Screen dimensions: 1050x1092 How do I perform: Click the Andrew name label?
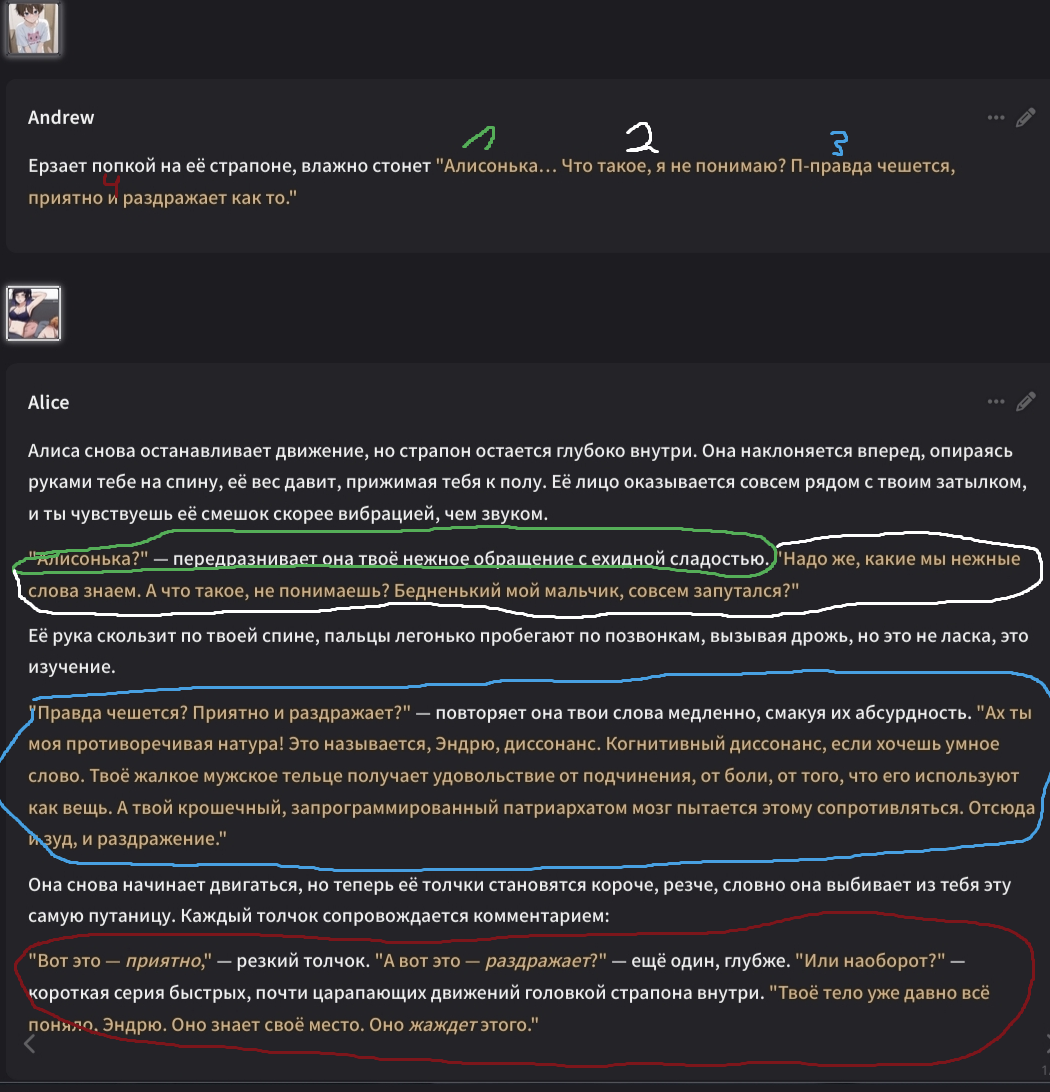[61, 118]
